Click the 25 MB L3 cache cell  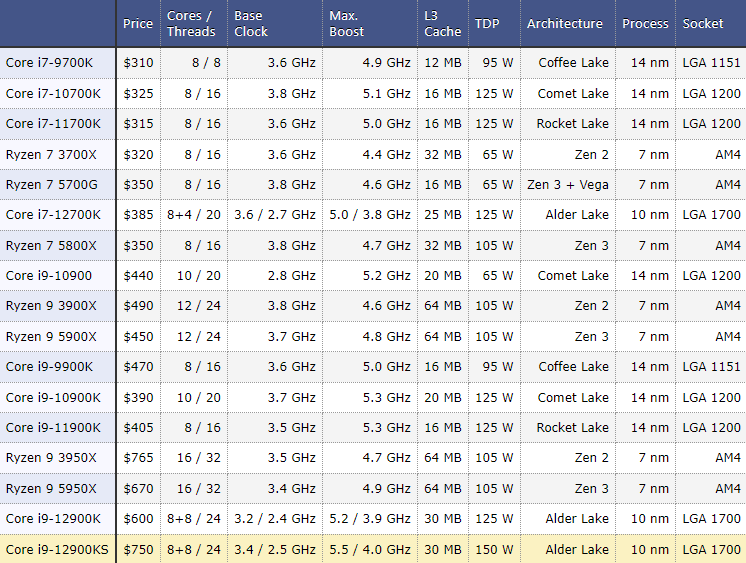click(443, 215)
